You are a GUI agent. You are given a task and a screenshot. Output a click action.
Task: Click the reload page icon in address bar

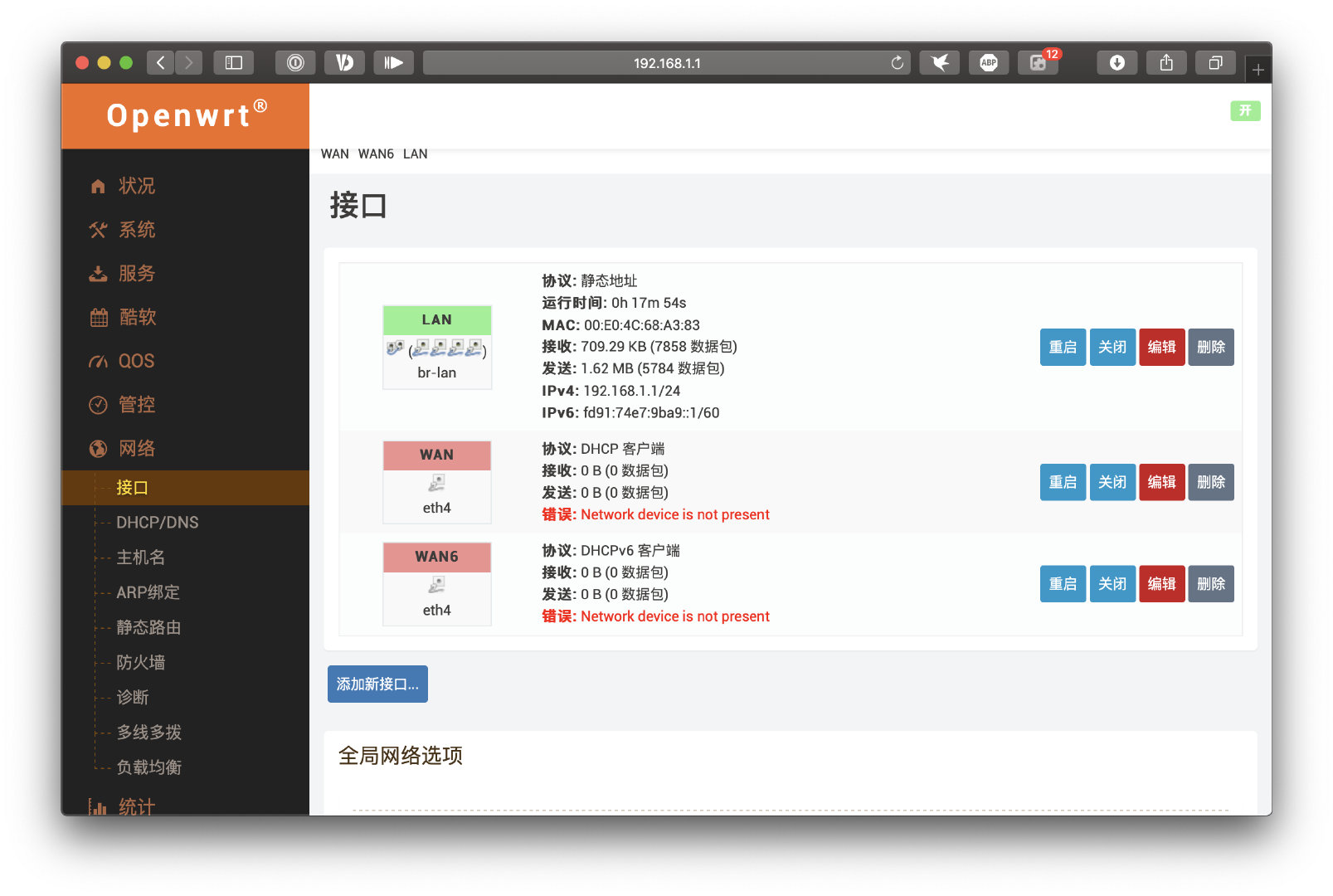click(x=897, y=63)
